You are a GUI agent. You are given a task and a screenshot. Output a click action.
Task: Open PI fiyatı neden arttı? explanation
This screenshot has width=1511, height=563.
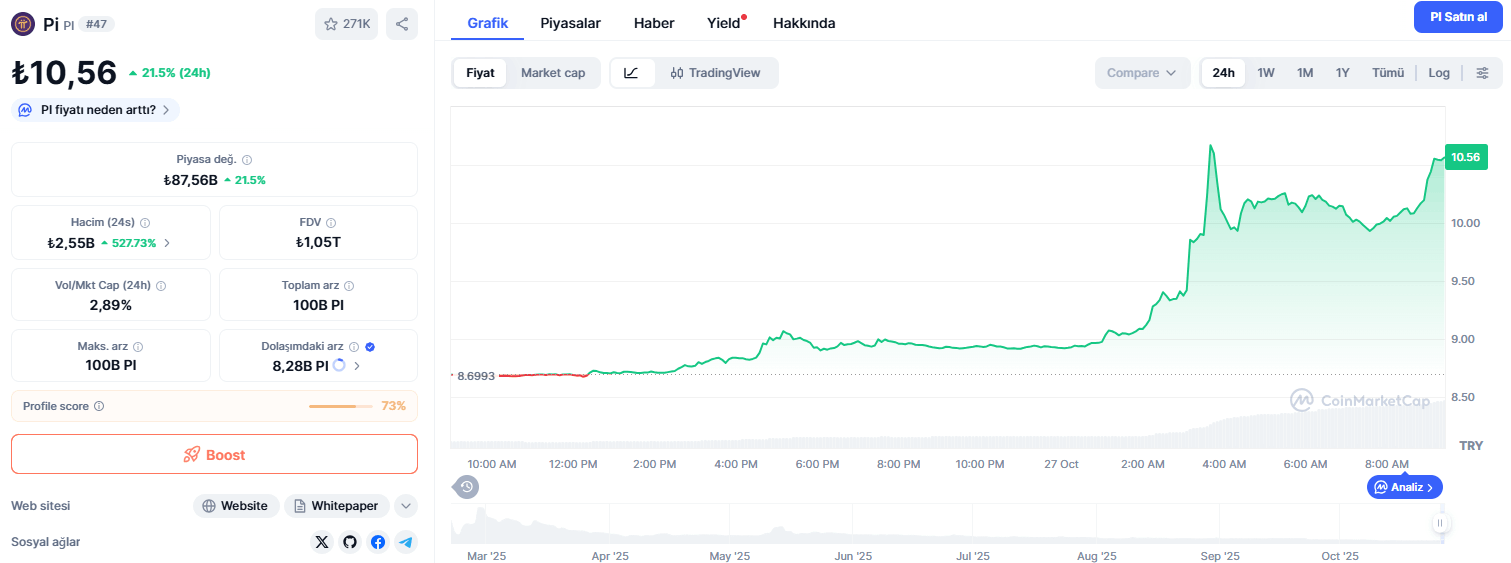(96, 110)
